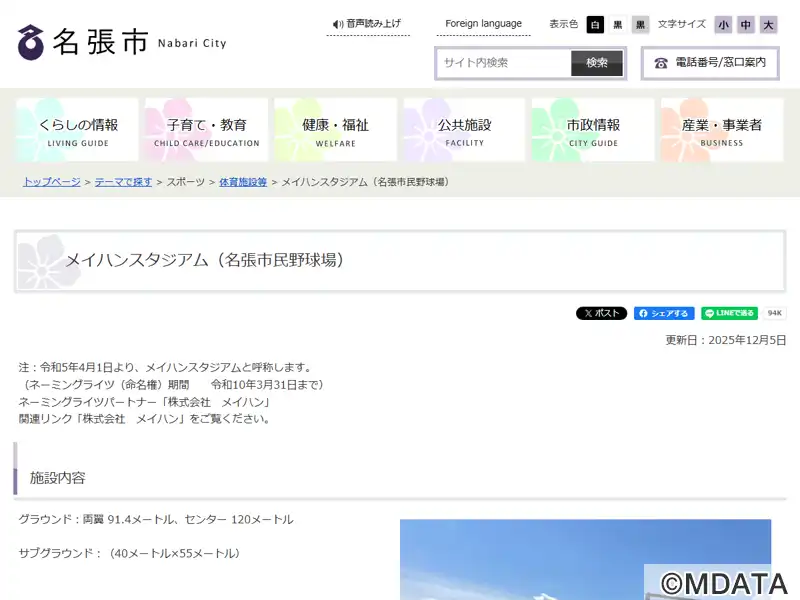
Task: Open 子育て・教育 Child Care menu
Action: [207, 130]
